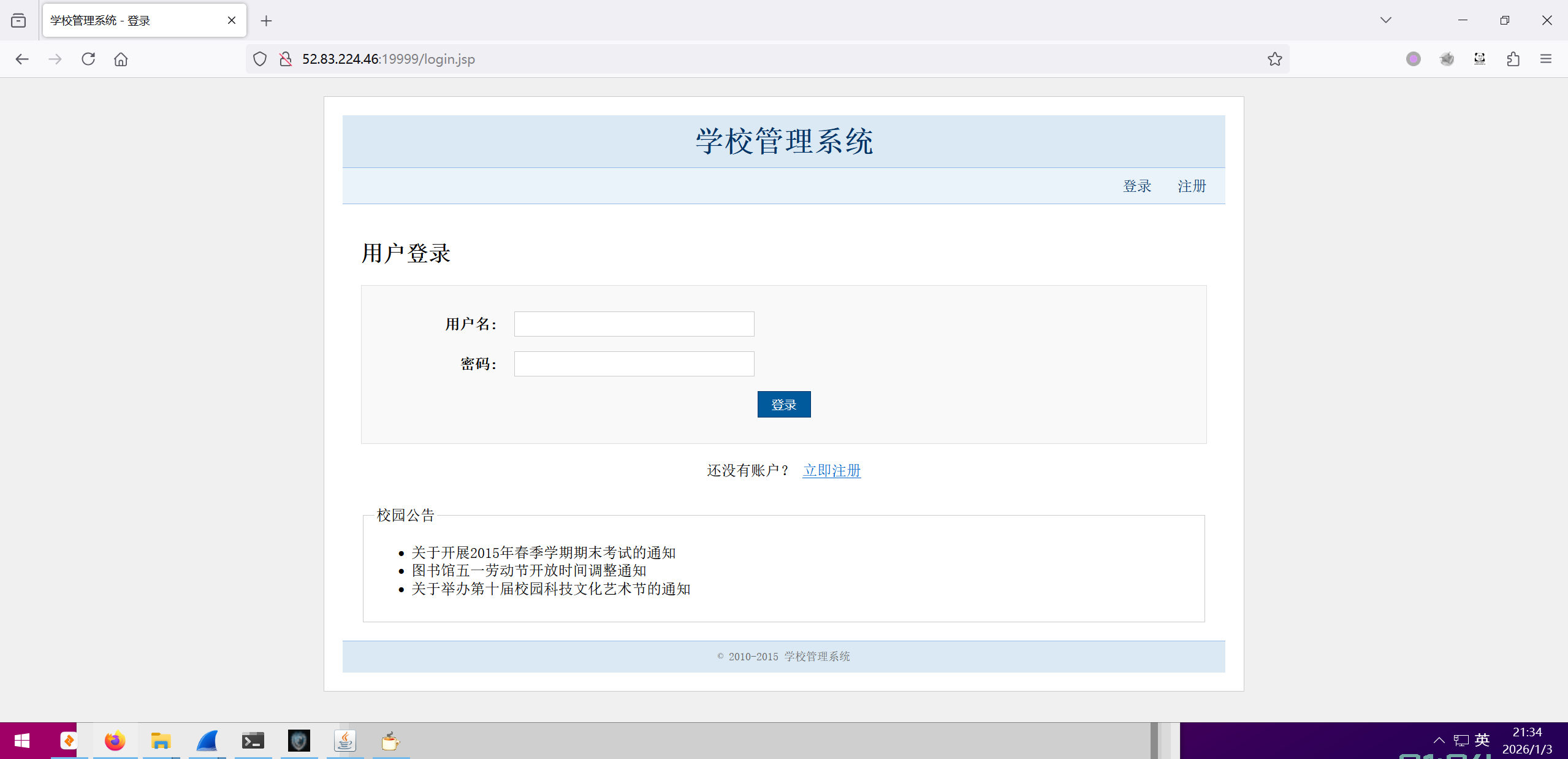Focus the 用户名 input field
Viewport: 1568px width, 759px height.
[634, 324]
